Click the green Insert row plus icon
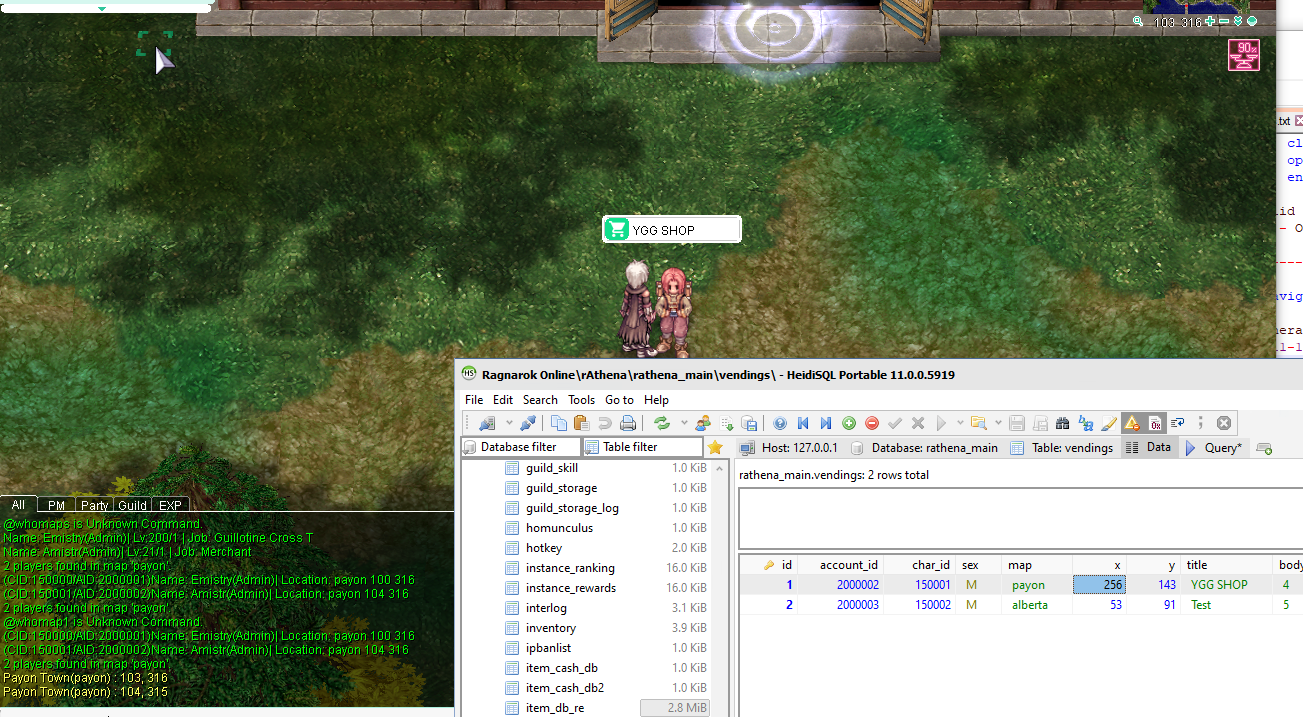This screenshot has width=1303, height=717. (x=849, y=423)
